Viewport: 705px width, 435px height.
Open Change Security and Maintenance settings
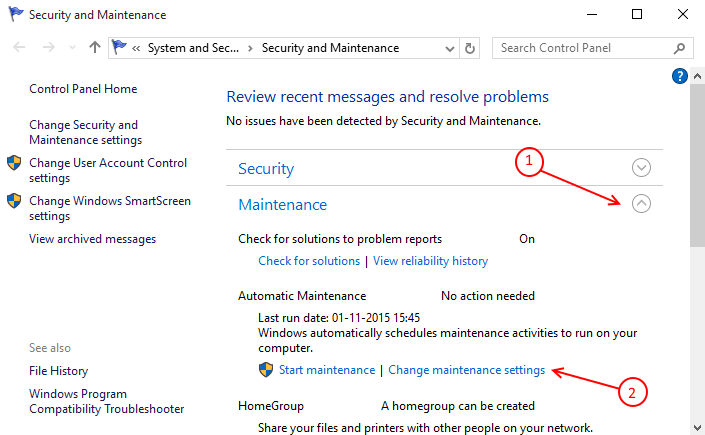tap(85, 132)
